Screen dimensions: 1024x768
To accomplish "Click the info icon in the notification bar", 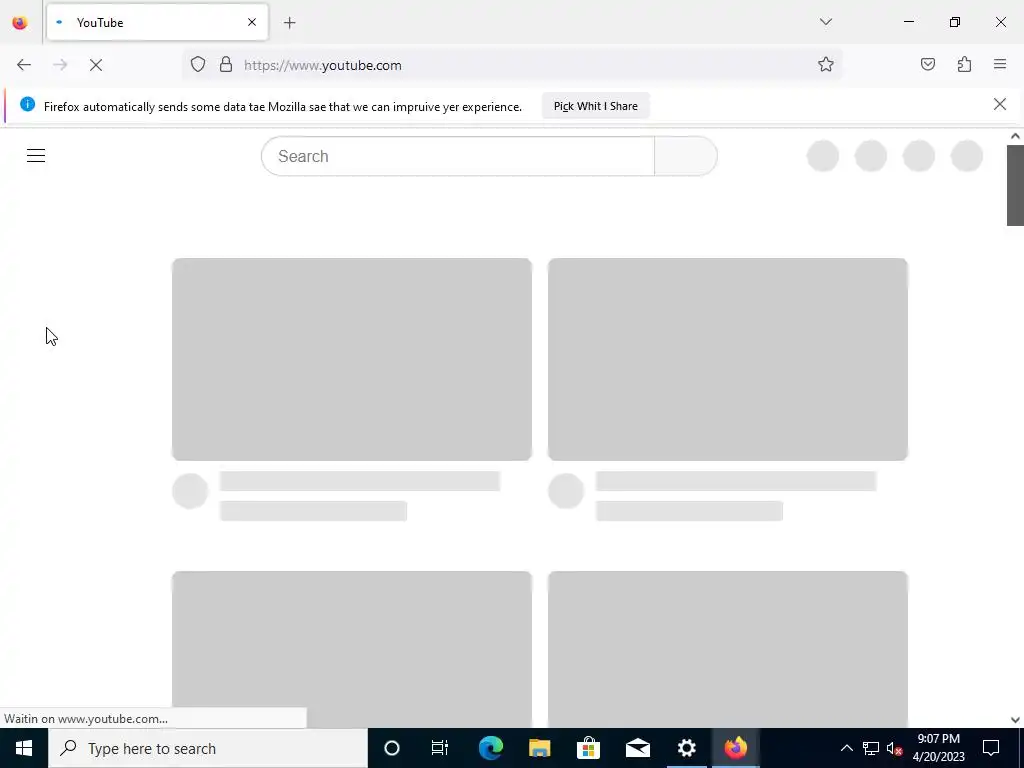I will 27,104.
